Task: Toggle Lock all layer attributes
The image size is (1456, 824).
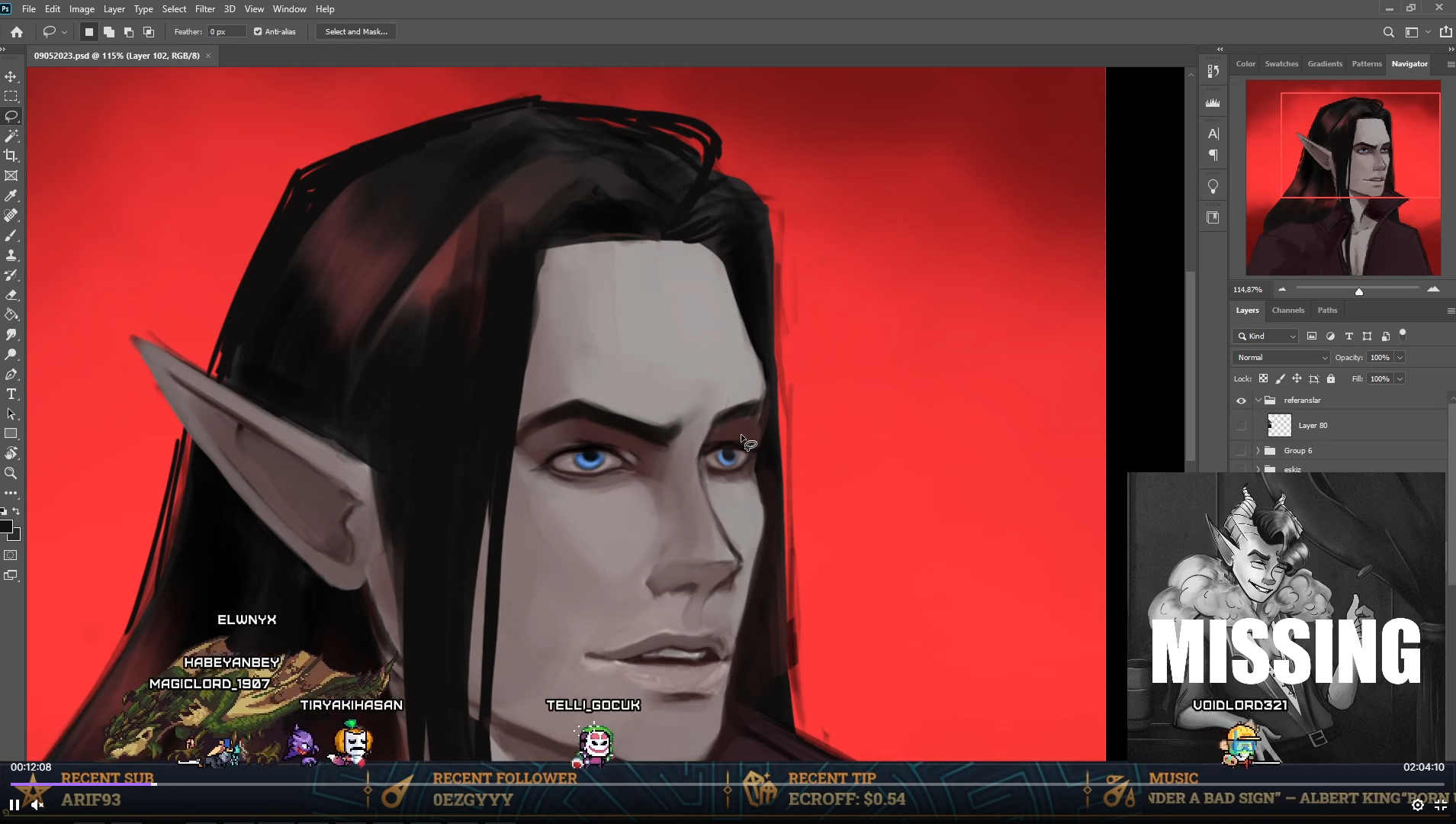Action: 1331,379
